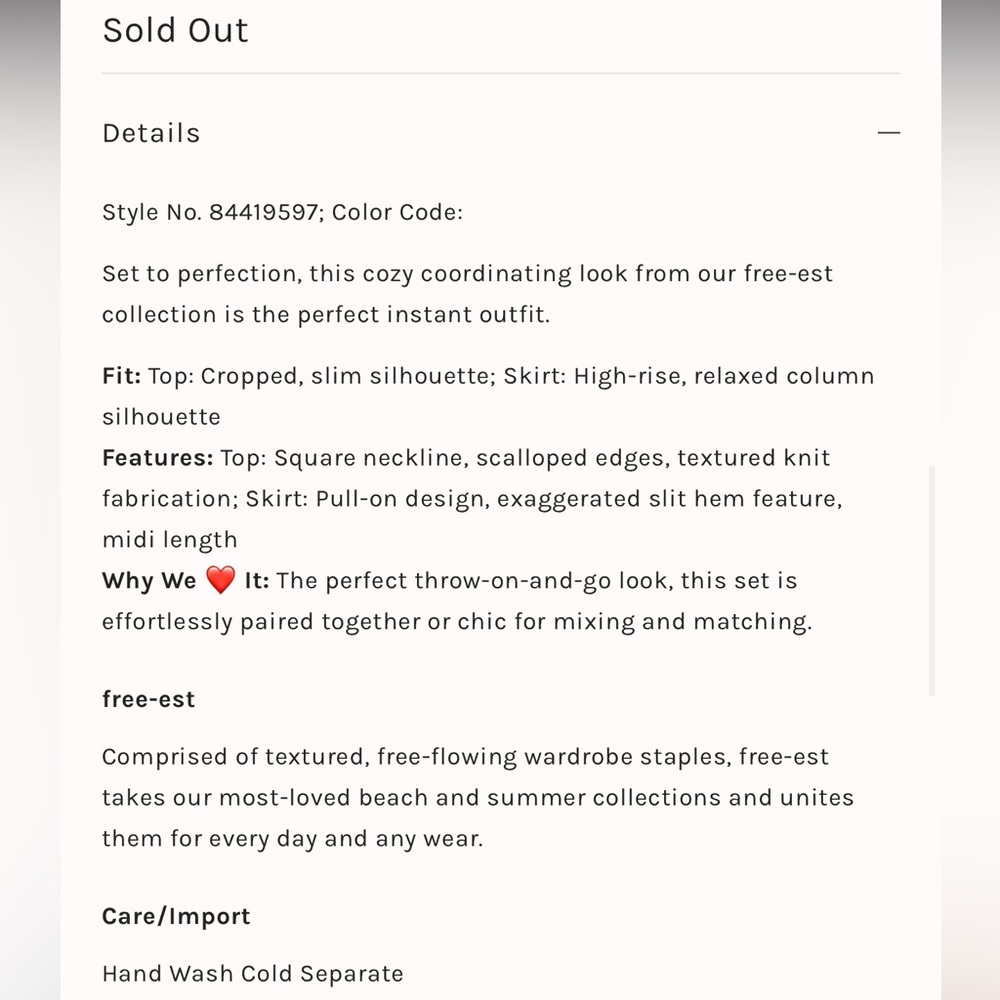Image resolution: width=1000 pixels, height=1000 pixels.
Task: Collapse the Details section with minus icon
Action: tap(888, 133)
